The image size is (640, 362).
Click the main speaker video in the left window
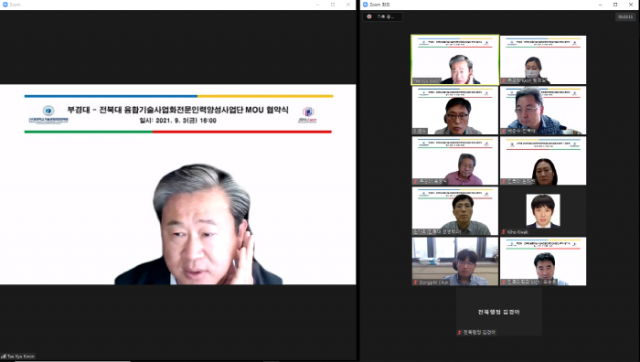click(178, 184)
